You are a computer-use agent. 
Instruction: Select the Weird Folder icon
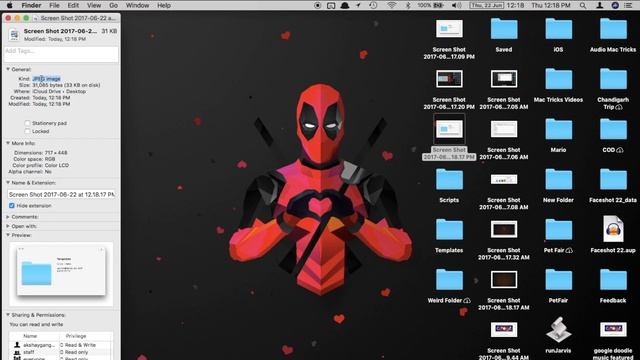[449, 280]
